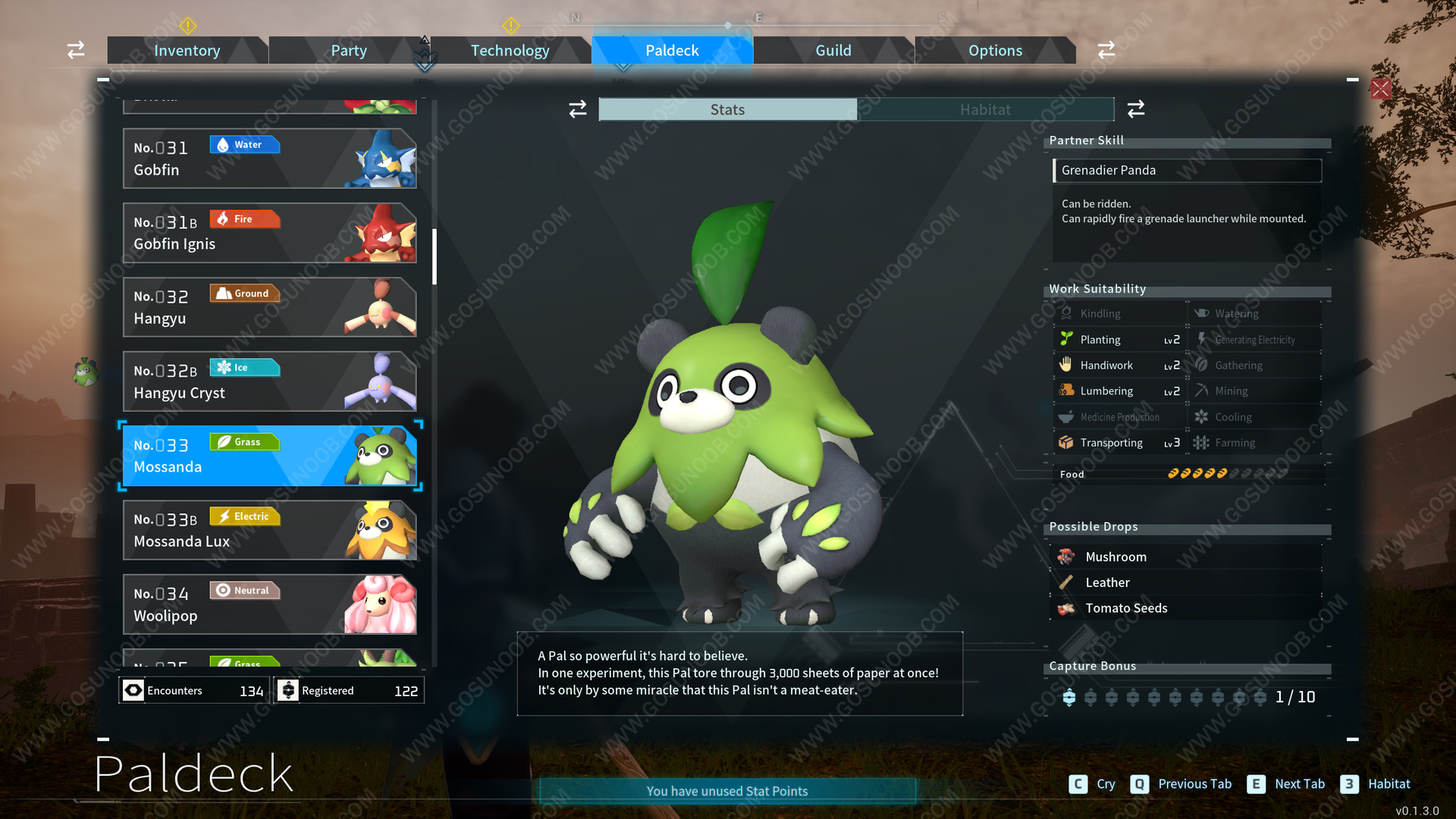
Task: Open the Guild tab
Action: 833,50
